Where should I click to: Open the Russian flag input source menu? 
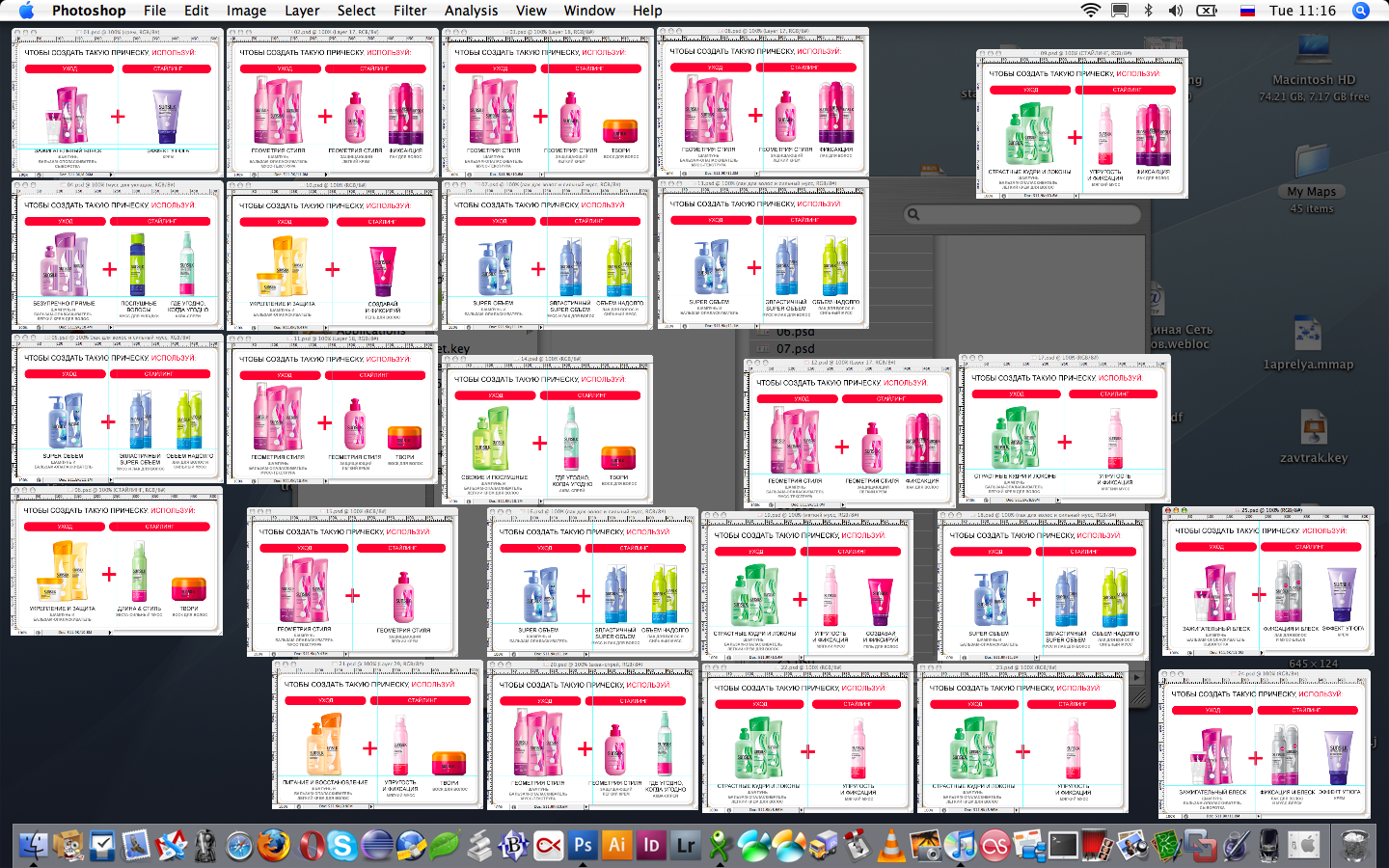[1247, 11]
